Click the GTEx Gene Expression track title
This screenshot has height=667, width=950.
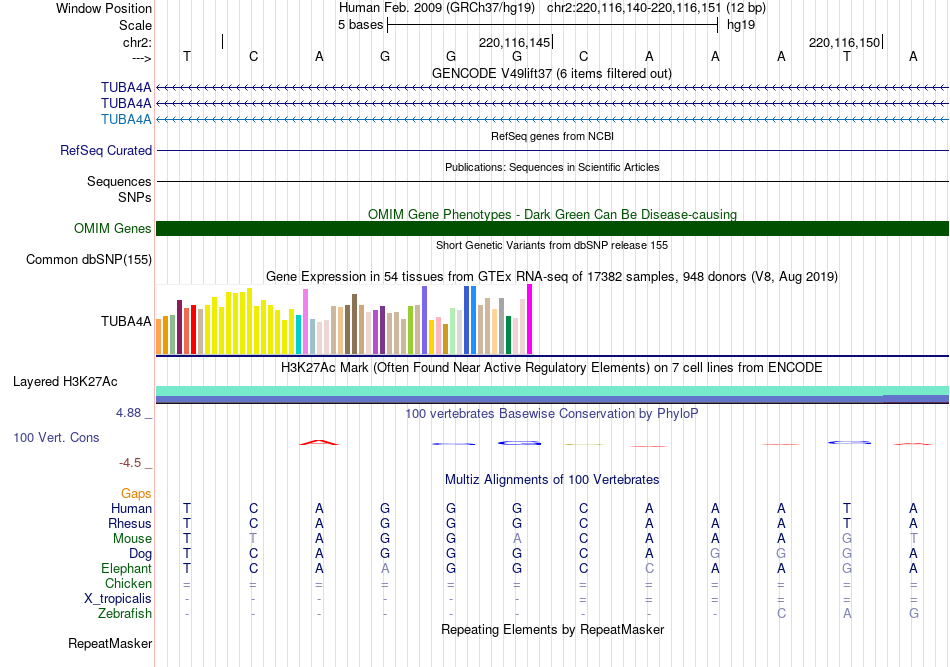[x=552, y=277]
